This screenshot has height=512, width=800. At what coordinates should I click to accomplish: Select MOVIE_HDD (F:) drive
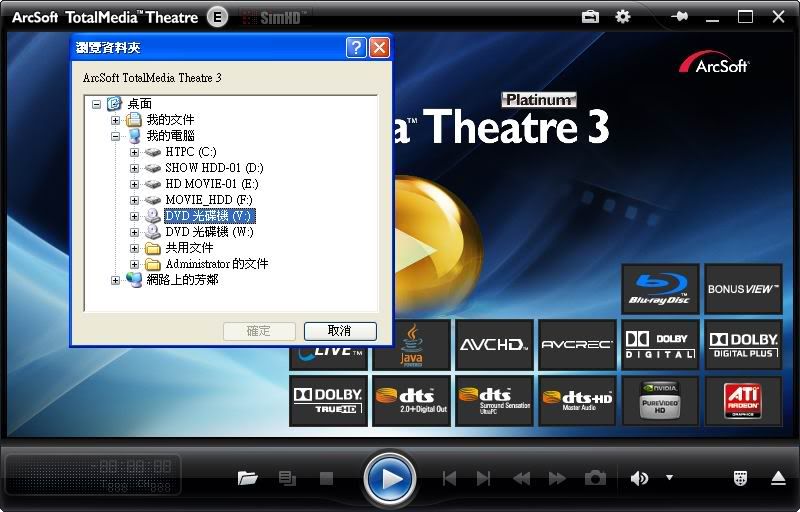[x=209, y=200]
